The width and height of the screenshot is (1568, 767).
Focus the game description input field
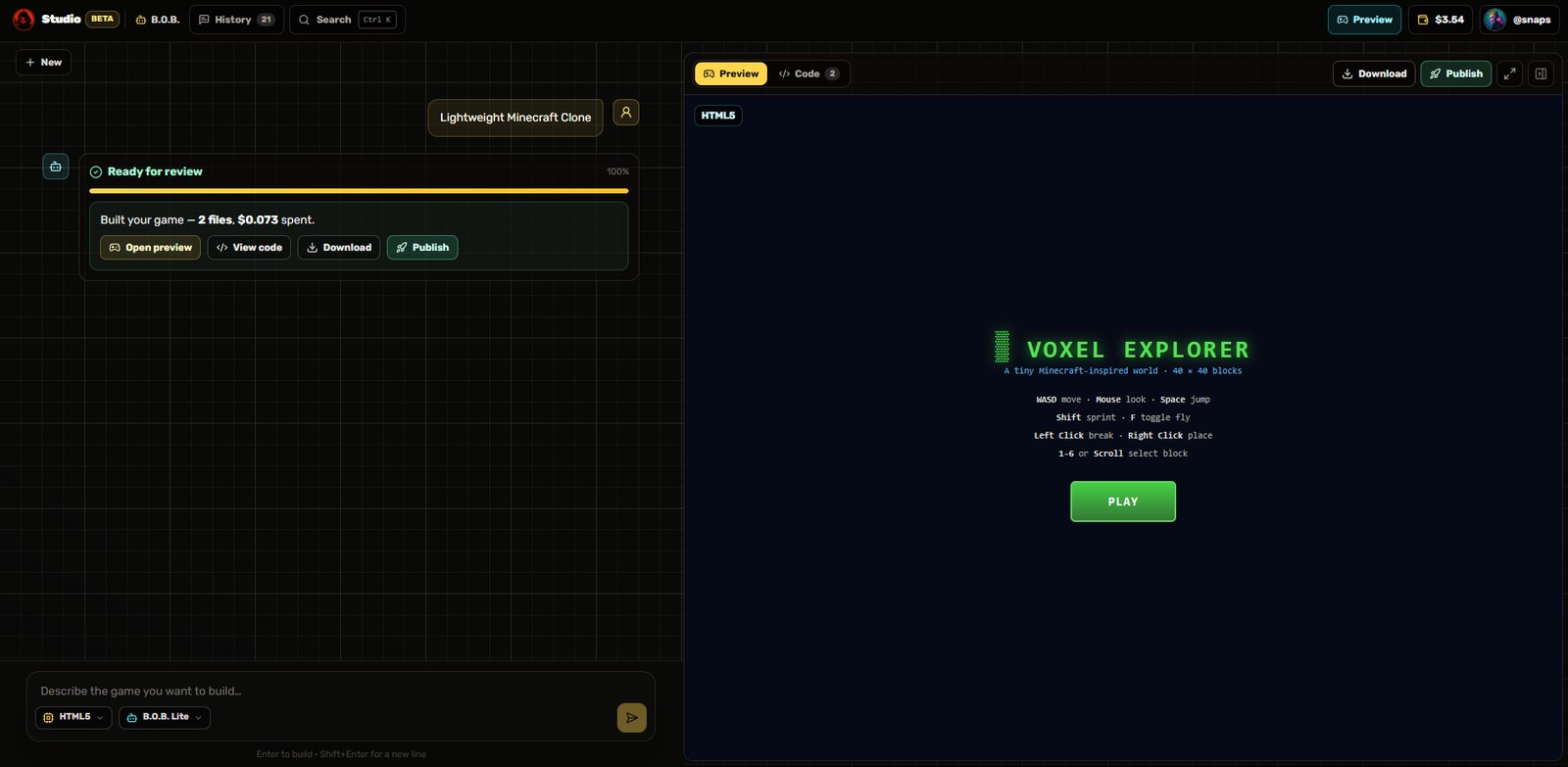(x=341, y=692)
